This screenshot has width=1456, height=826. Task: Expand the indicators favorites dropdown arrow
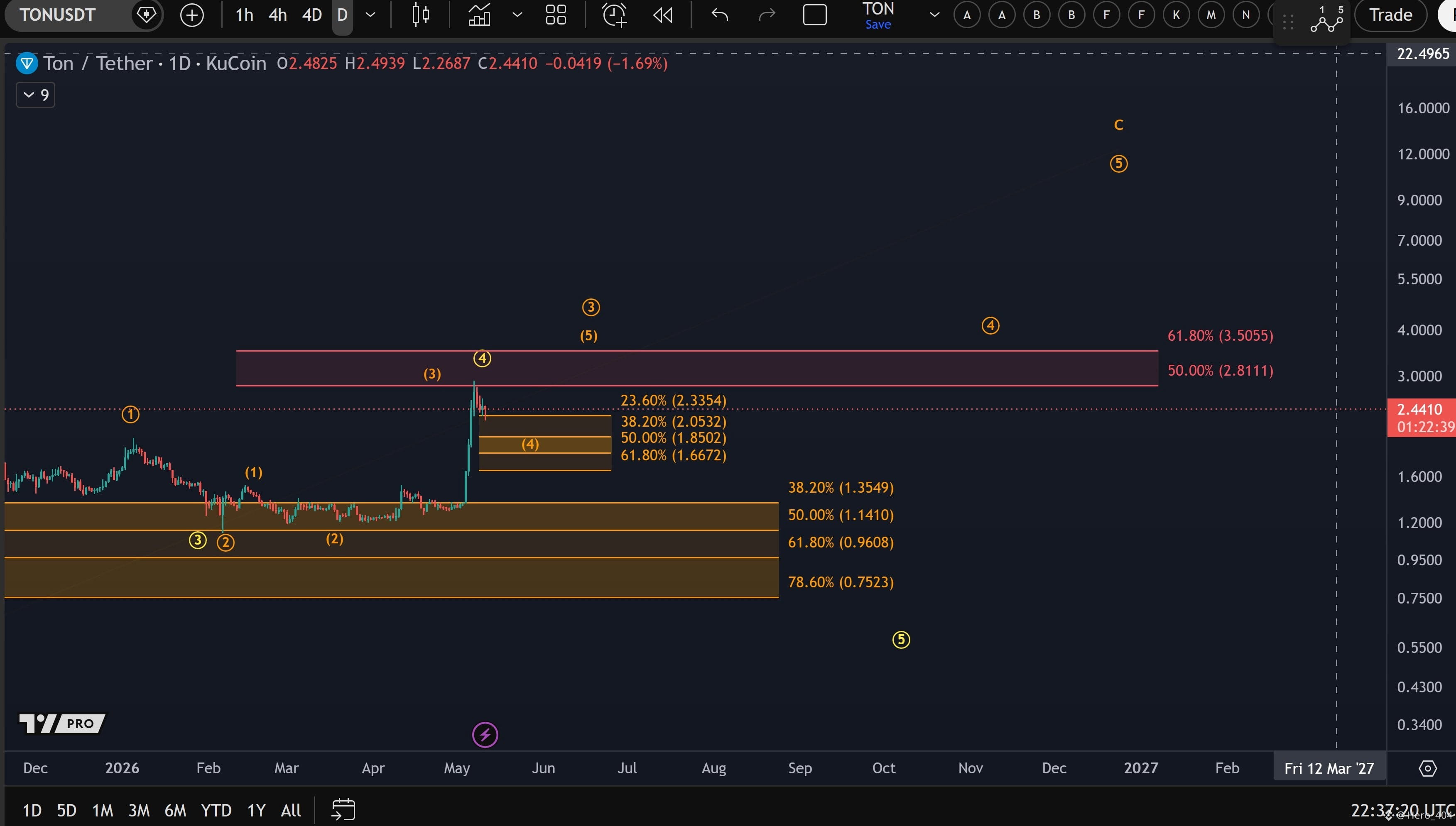(517, 15)
